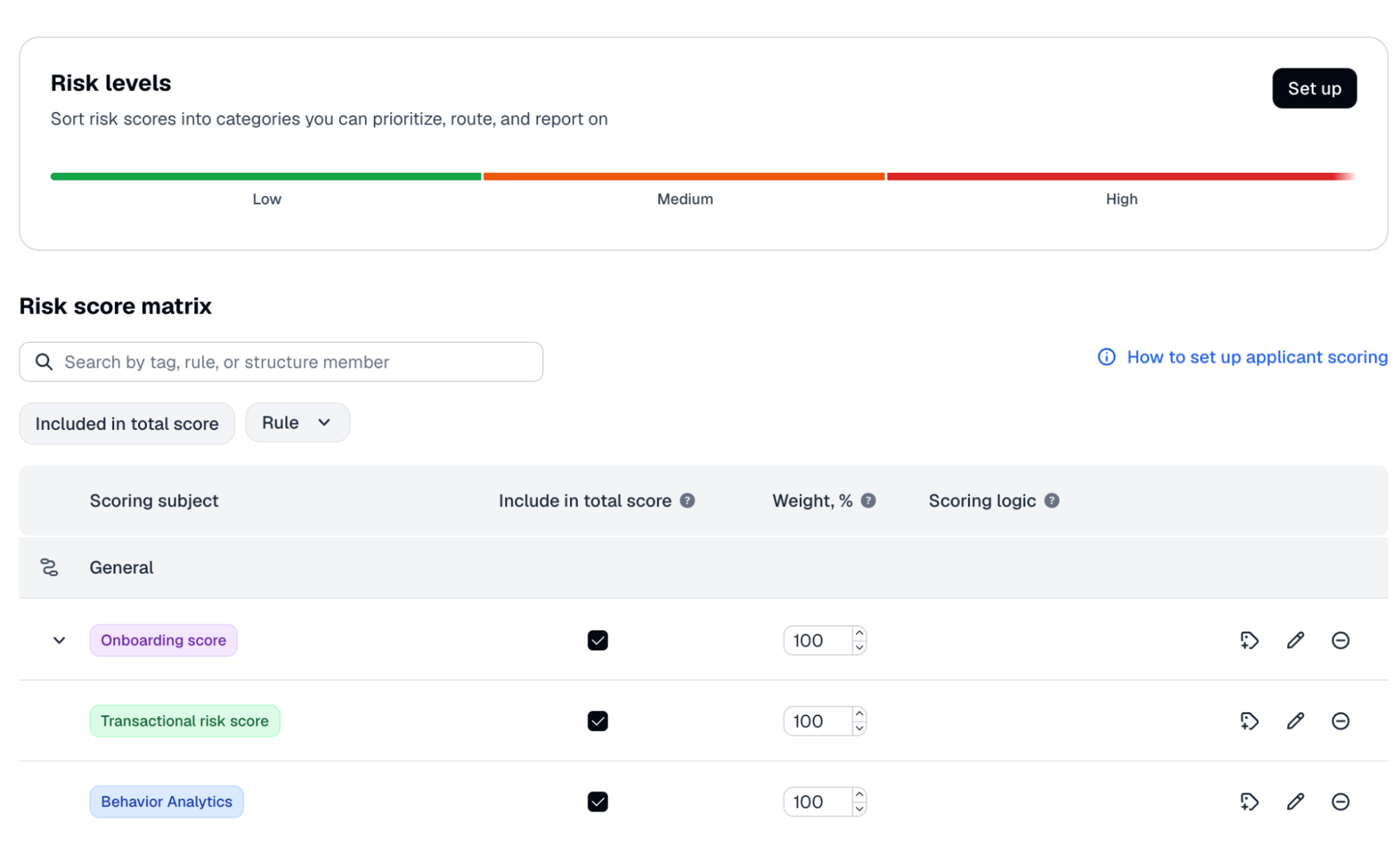Click help icon next to Scoring logic
Image resolution: width=1400 pixels, height=854 pixels.
[x=1051, y=500]
